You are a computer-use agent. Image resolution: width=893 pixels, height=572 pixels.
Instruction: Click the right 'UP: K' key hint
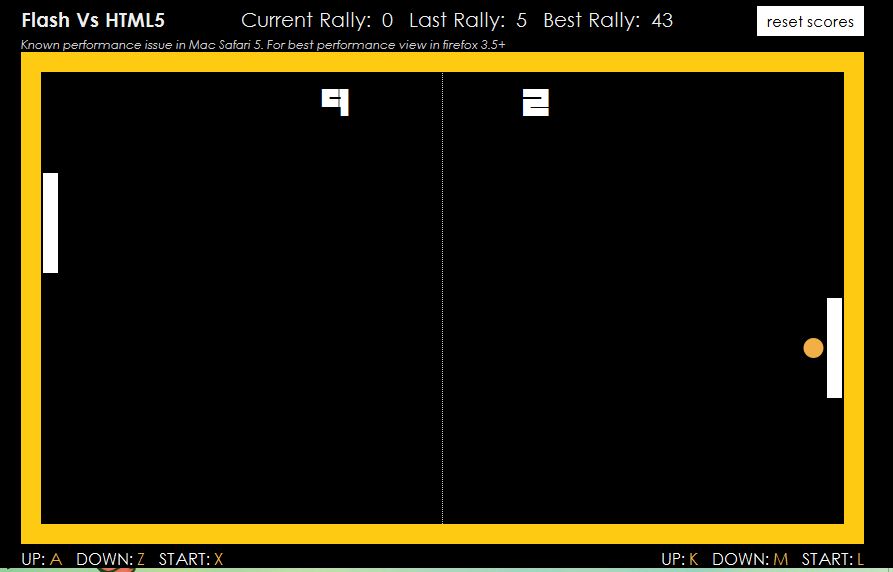point(680,559)
